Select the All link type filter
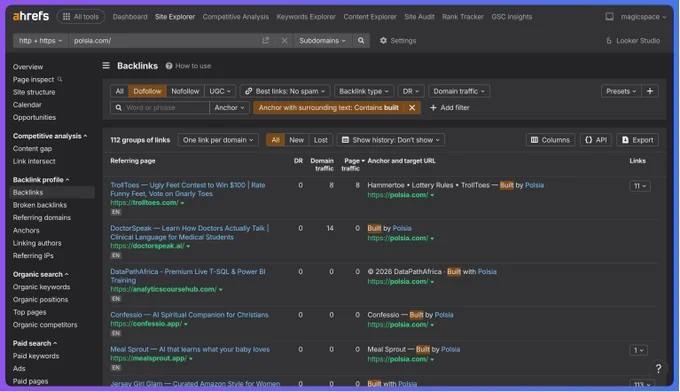Screen dimensions: 680x392 click(x=119, y=91)
